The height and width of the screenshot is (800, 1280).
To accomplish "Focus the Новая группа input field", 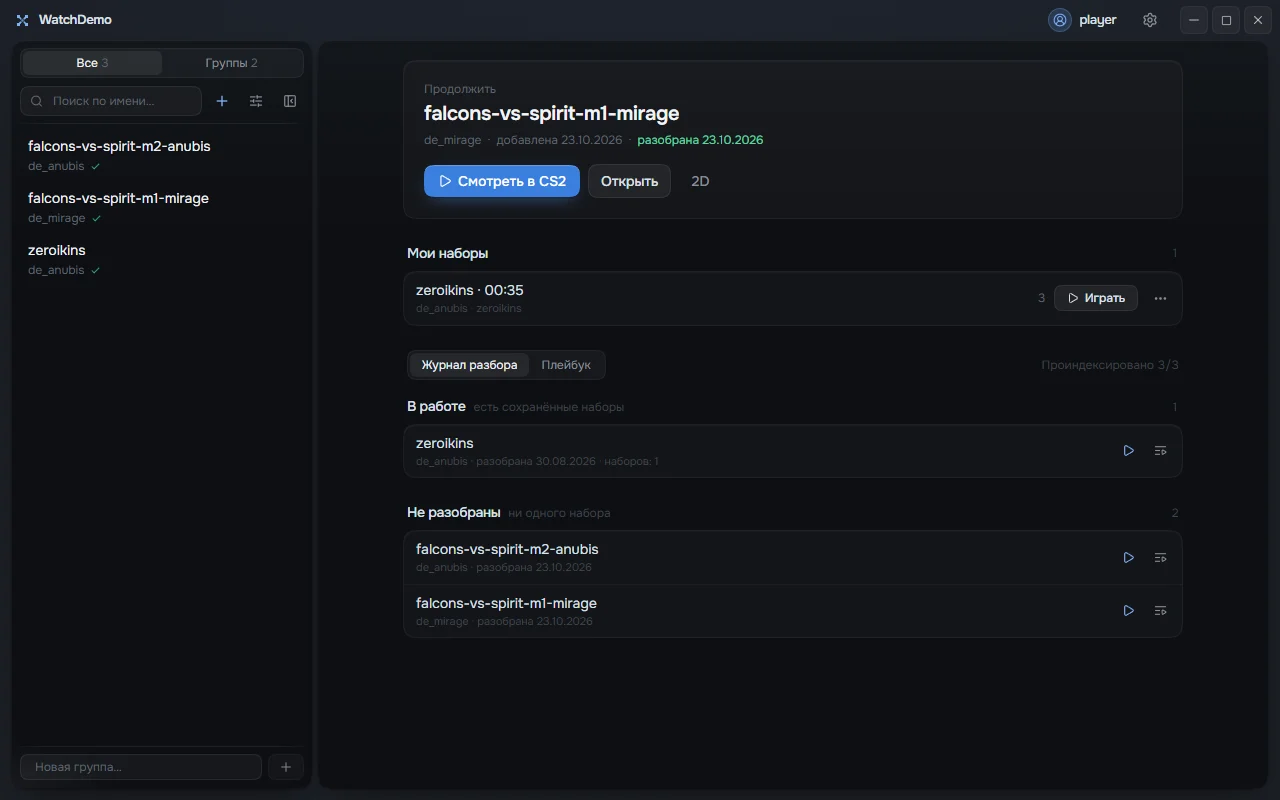I will pyautogui.click(x=141, y=767).
